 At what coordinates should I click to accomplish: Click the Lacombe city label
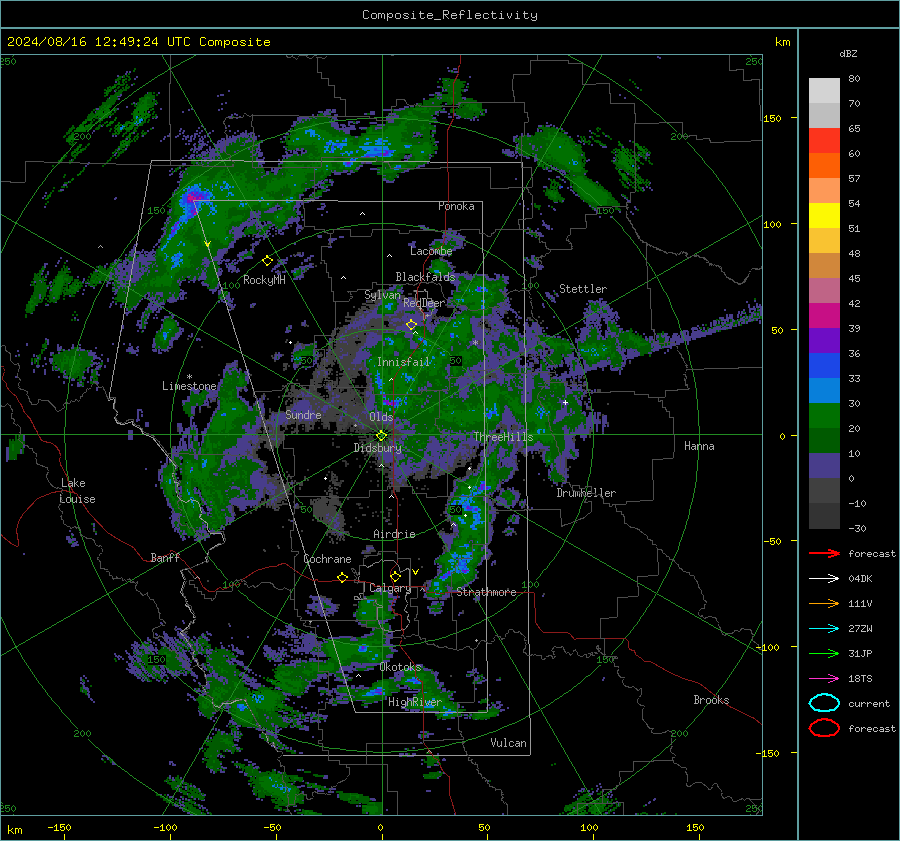pyautogui.click(x=431, y=251)
